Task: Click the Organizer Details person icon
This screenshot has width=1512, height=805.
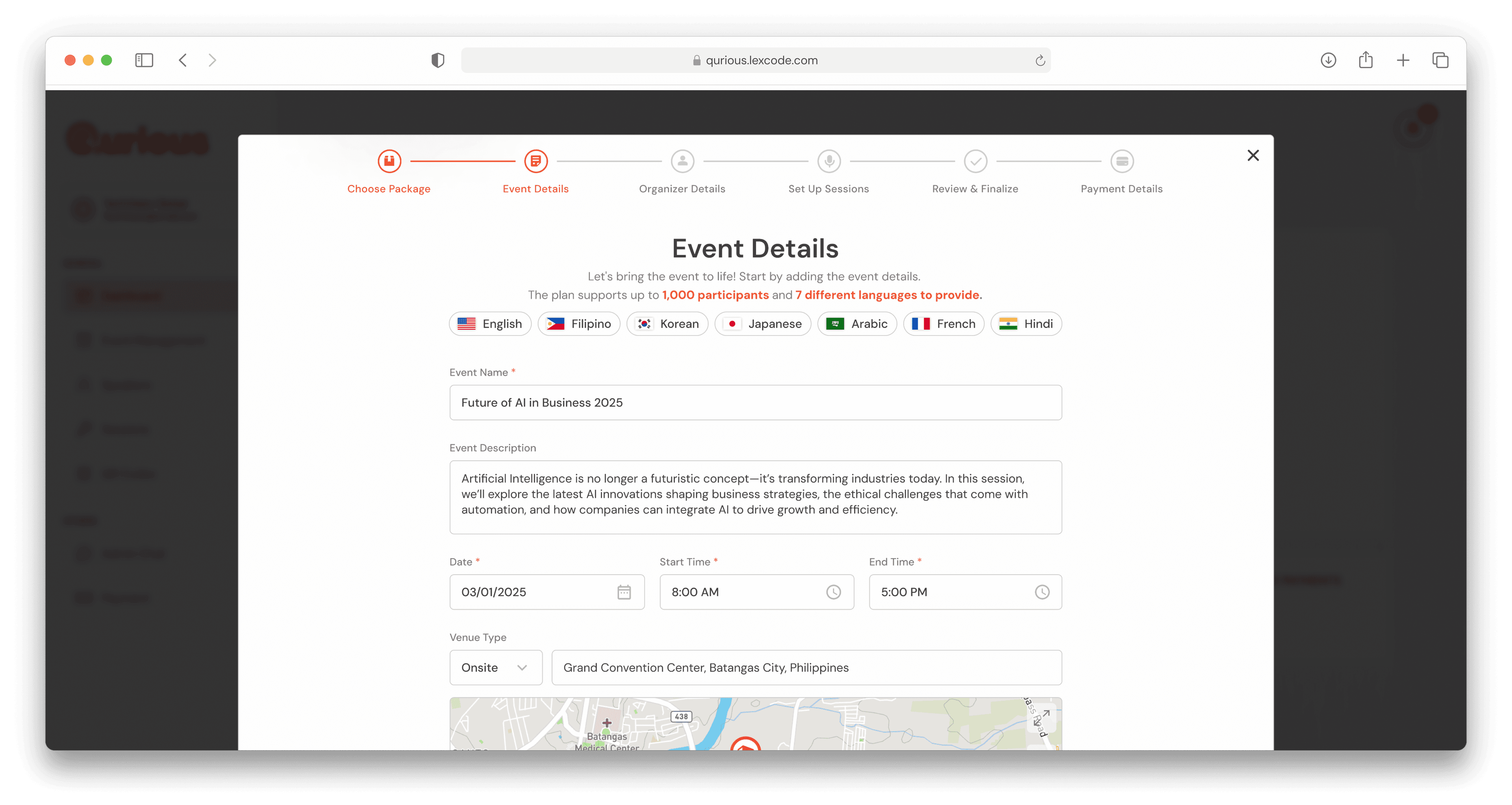Action: coord(682,160)
